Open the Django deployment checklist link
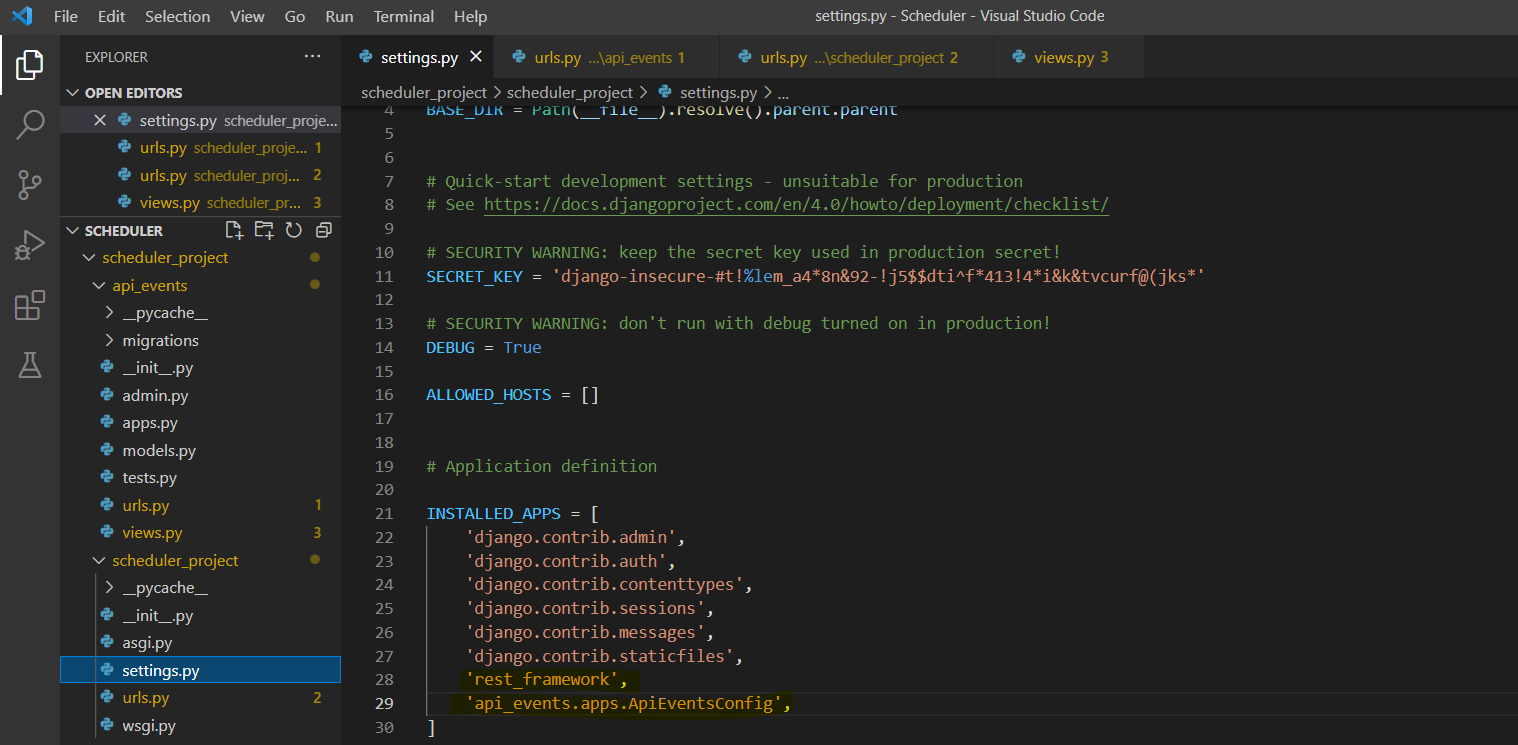This screenshot has height=745, width=1518. click(796, 204)
